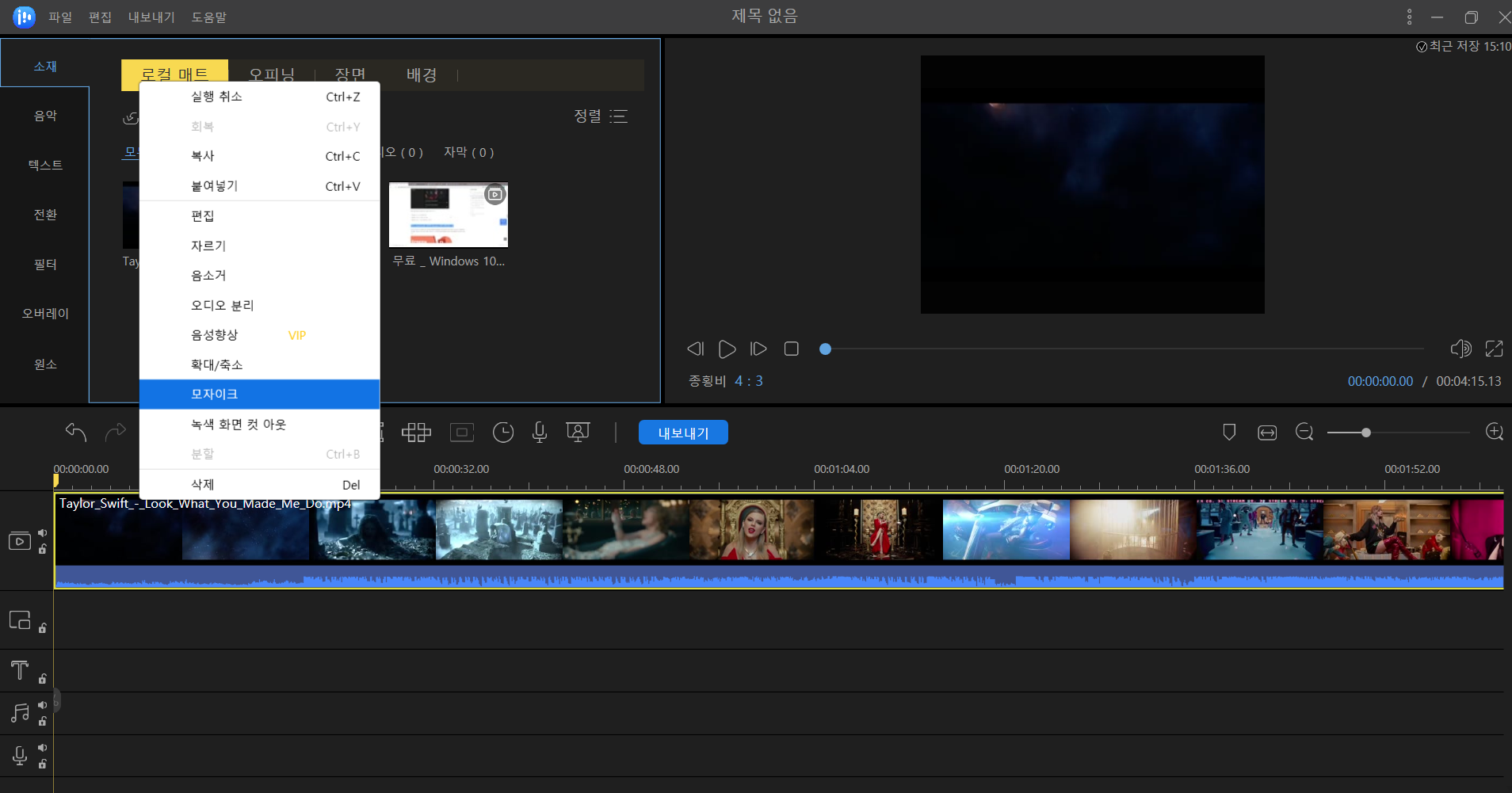Click the timeline zoom slider handle
This screenshot has width=1512, height=793.
pyautogui.click(x=1366, y=433)
